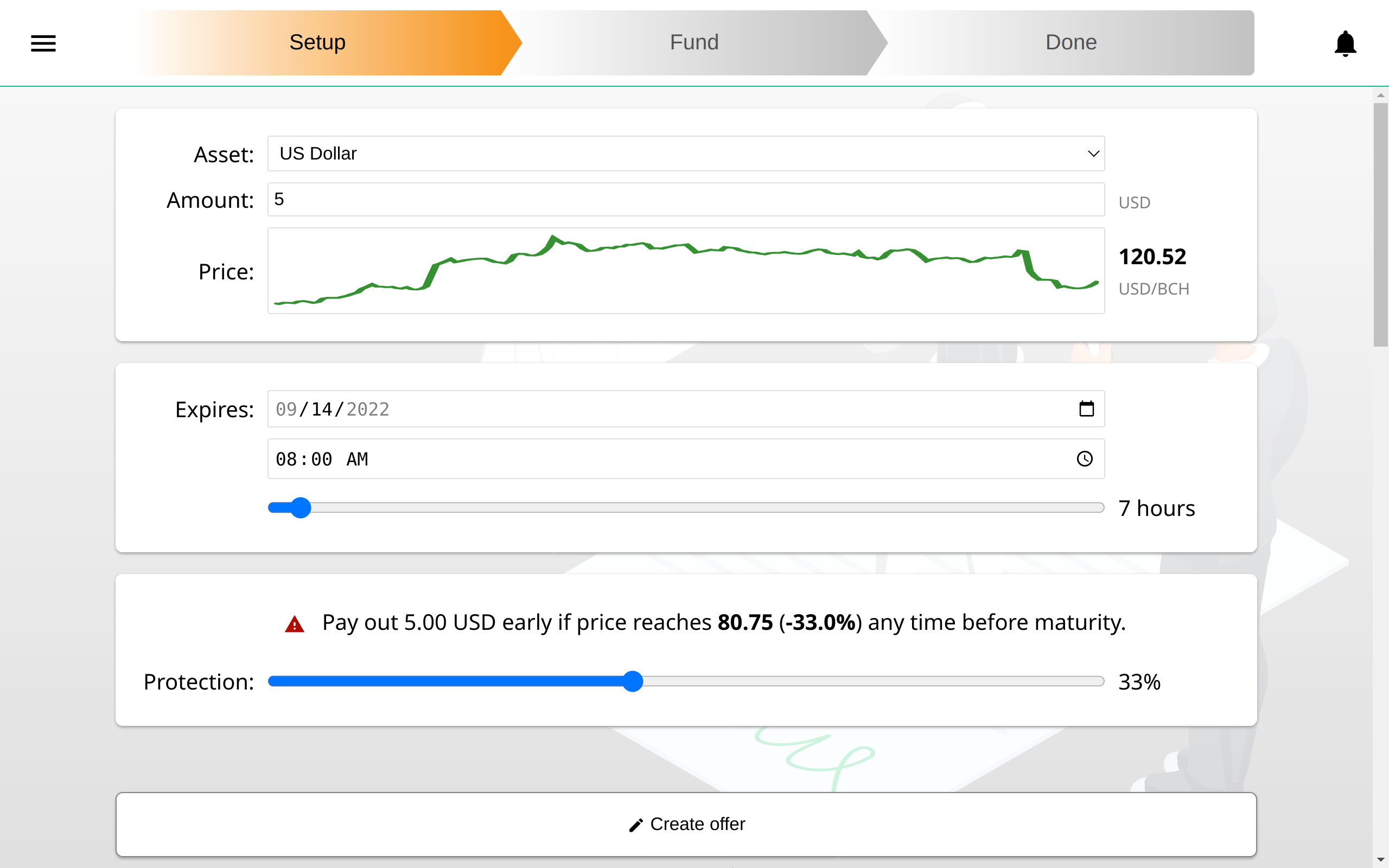Click the expiry duration slider handle

pyautogui.click(x=300, y=507)
